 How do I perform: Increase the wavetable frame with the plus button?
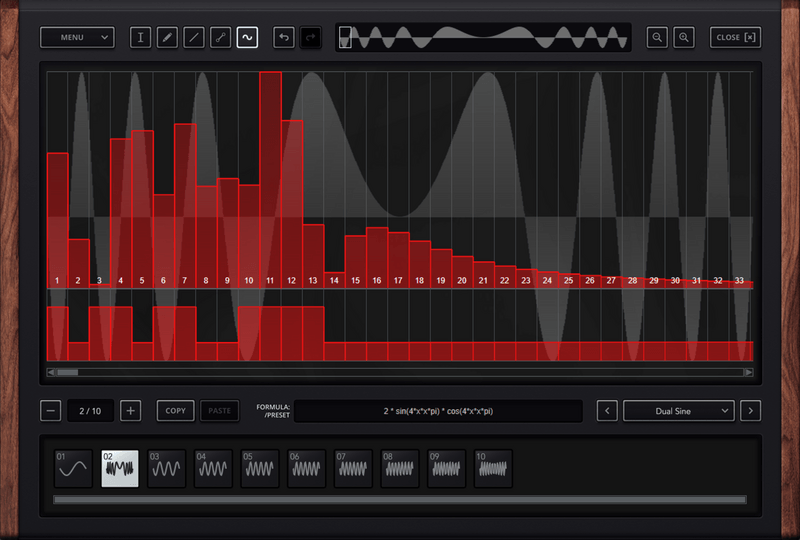click(131, 411)
